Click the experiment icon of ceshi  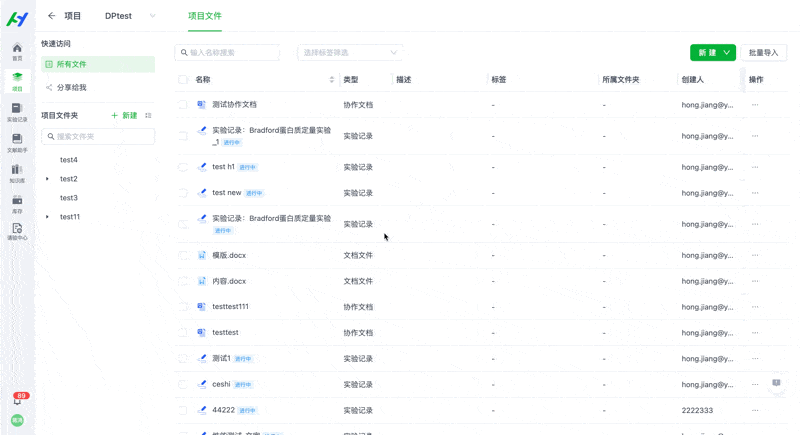click(x=202, y=384)
